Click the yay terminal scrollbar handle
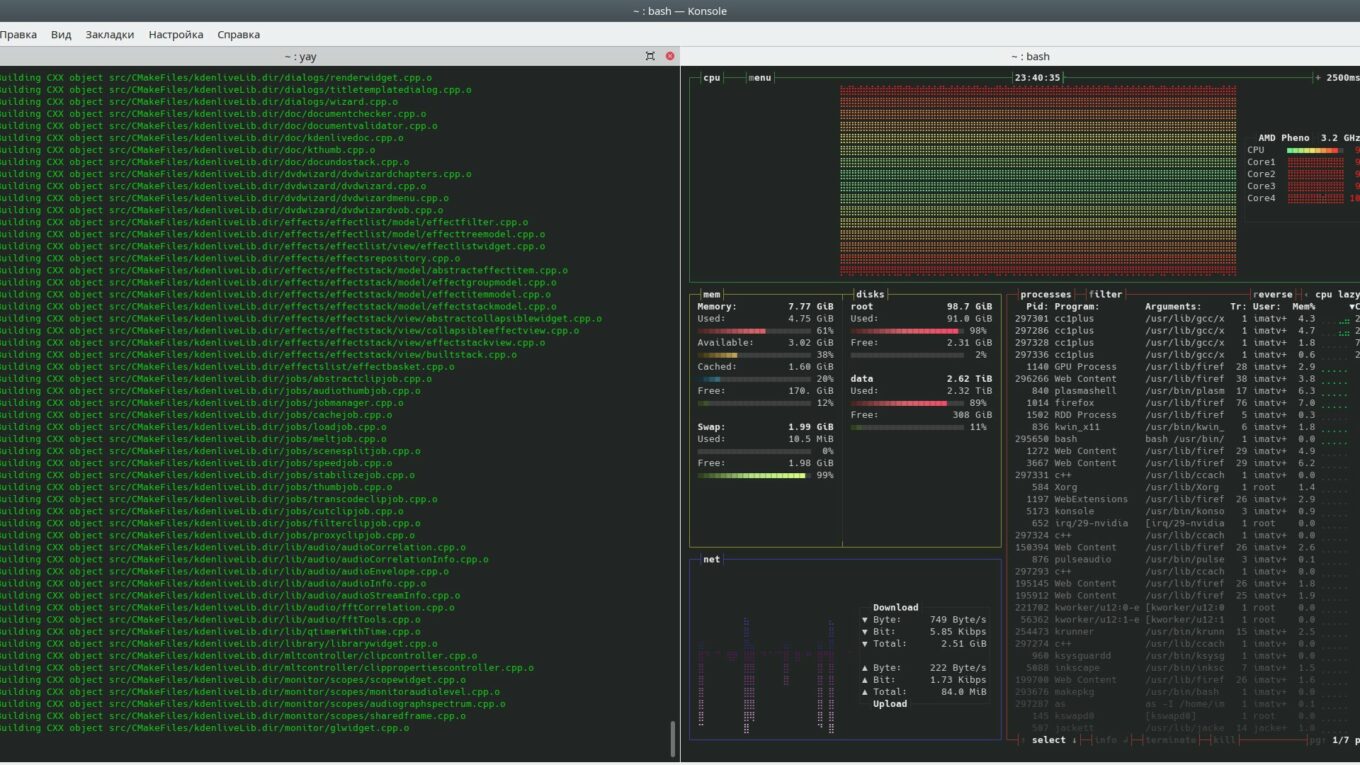1360x765 pixels. click(673, 739)
